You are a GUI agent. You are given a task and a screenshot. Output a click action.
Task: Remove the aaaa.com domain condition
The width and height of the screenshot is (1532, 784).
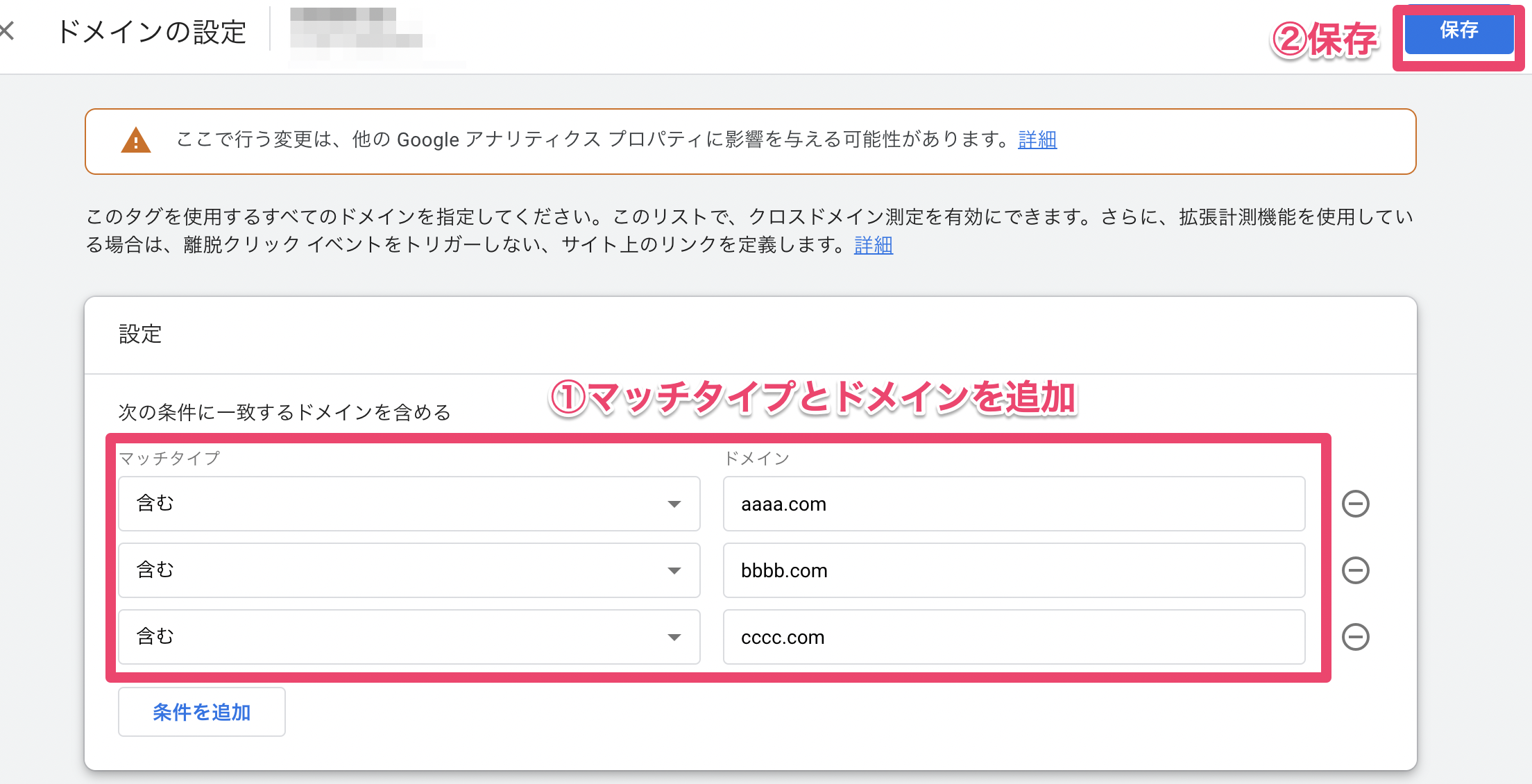[x=1355, y=504]
